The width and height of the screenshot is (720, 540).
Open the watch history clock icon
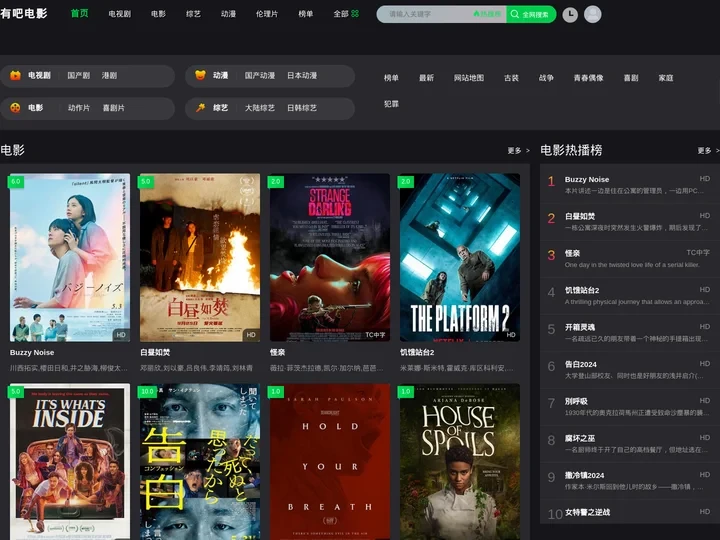pos(570,14)
